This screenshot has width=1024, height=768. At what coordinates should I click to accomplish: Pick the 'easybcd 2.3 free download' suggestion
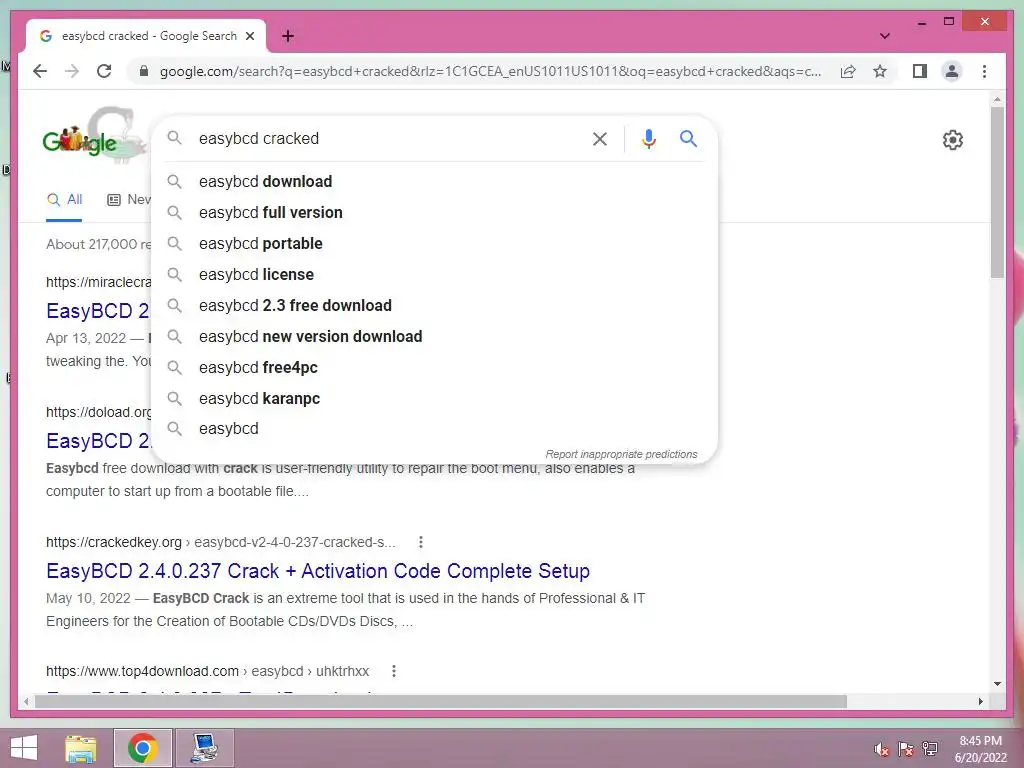pos(434,306)
